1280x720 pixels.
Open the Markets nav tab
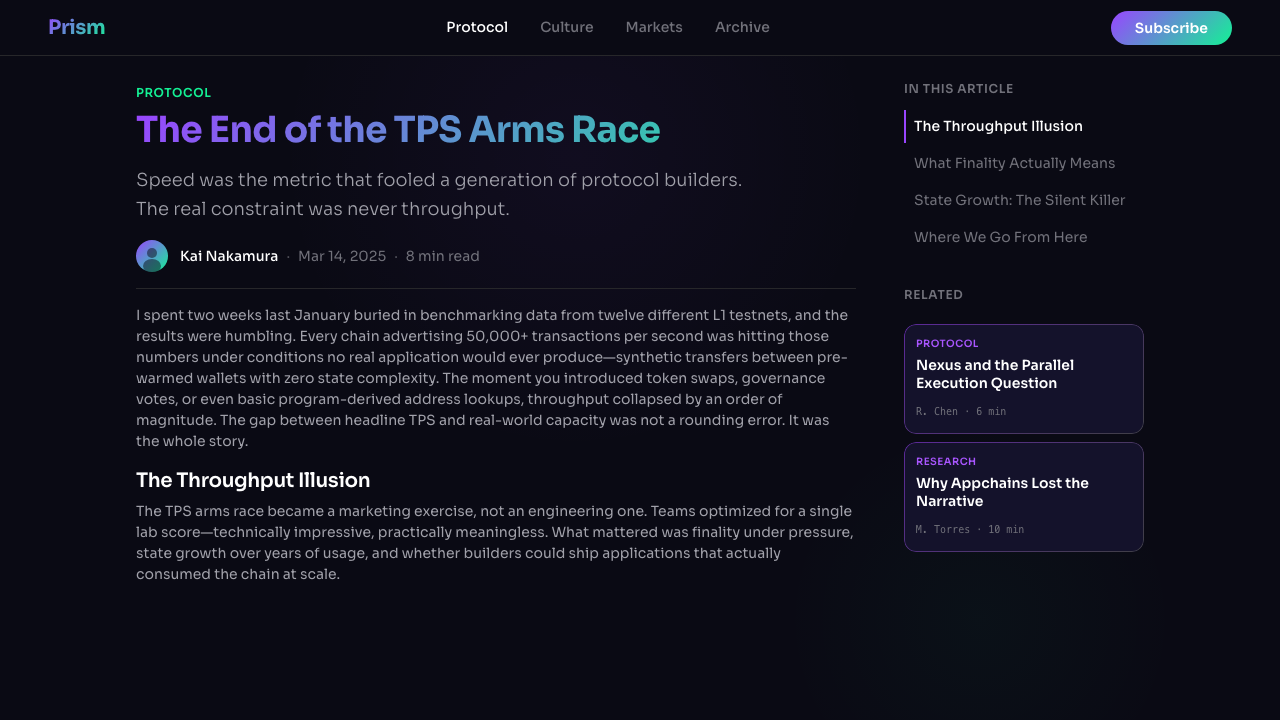654,27
